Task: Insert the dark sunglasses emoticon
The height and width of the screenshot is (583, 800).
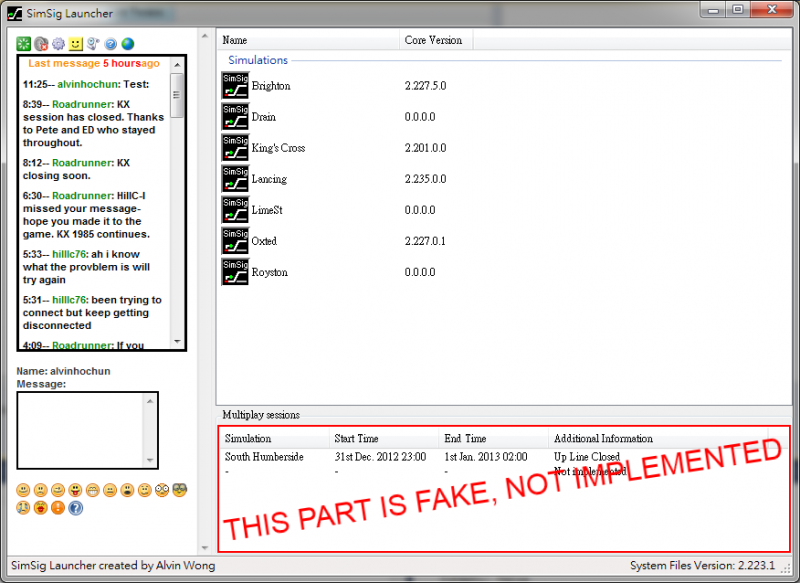Action: pyautogui.click(x=180, y=490)
